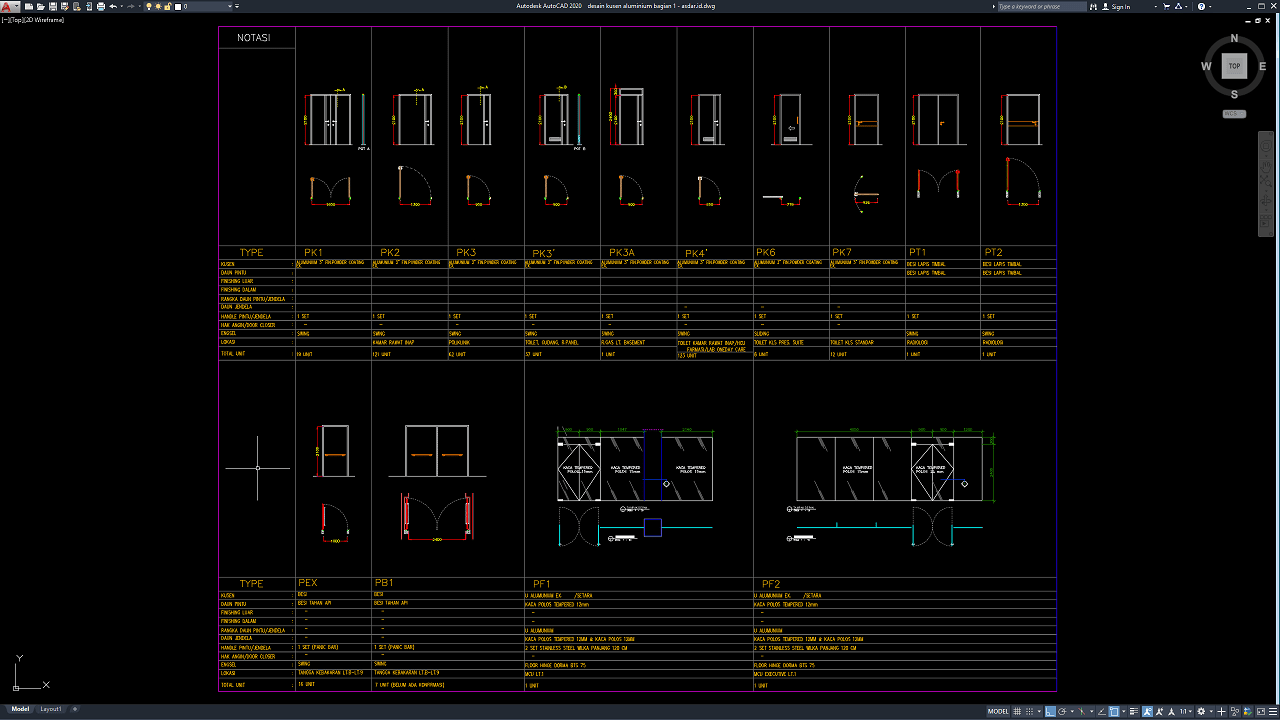Expand the WCS coordinate system dropdown
Viewport: 1280px width, 720px height.
(1234, 114)
